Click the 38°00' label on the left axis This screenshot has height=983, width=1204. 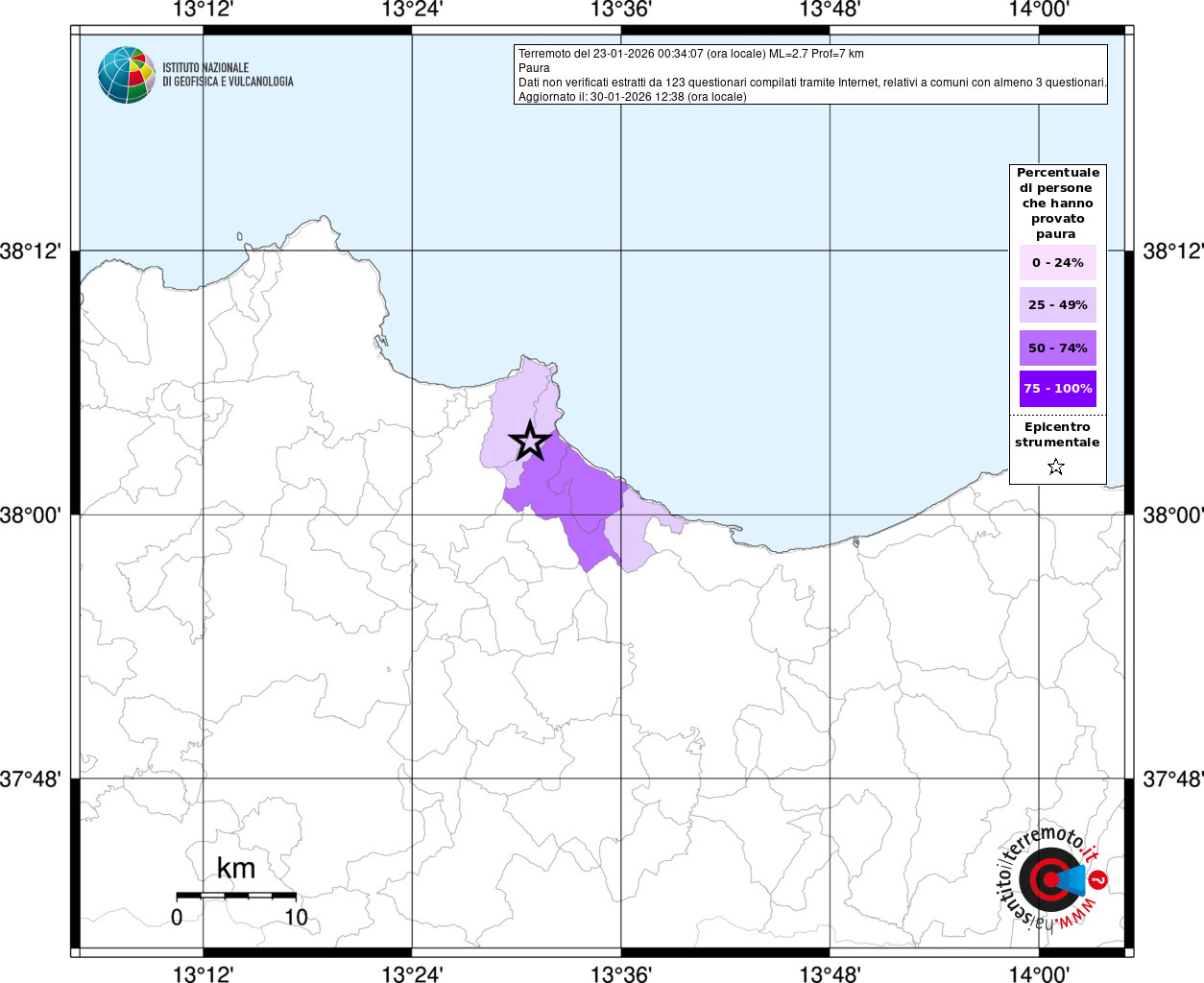[30, 515]
